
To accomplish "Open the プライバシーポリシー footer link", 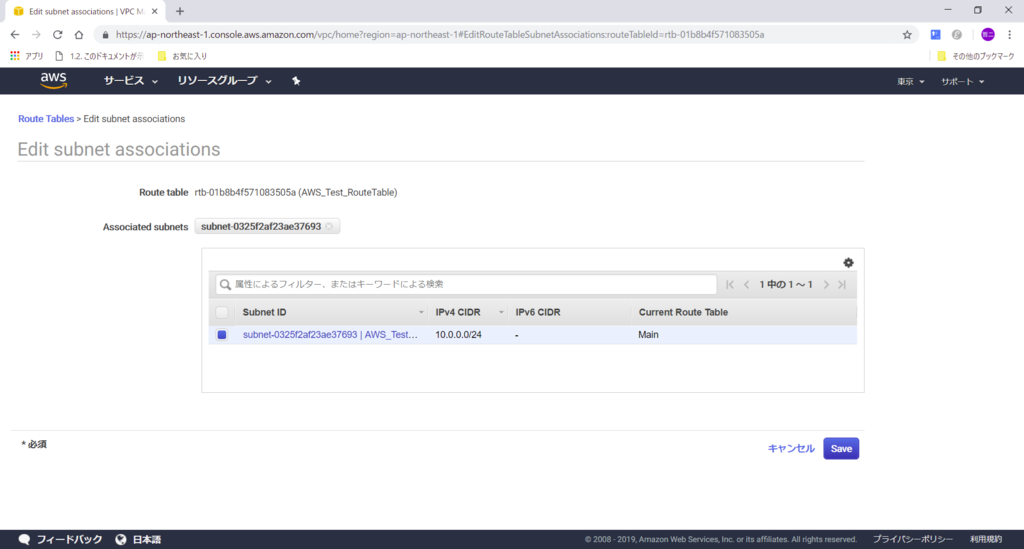I will click(x=912, y=539).
